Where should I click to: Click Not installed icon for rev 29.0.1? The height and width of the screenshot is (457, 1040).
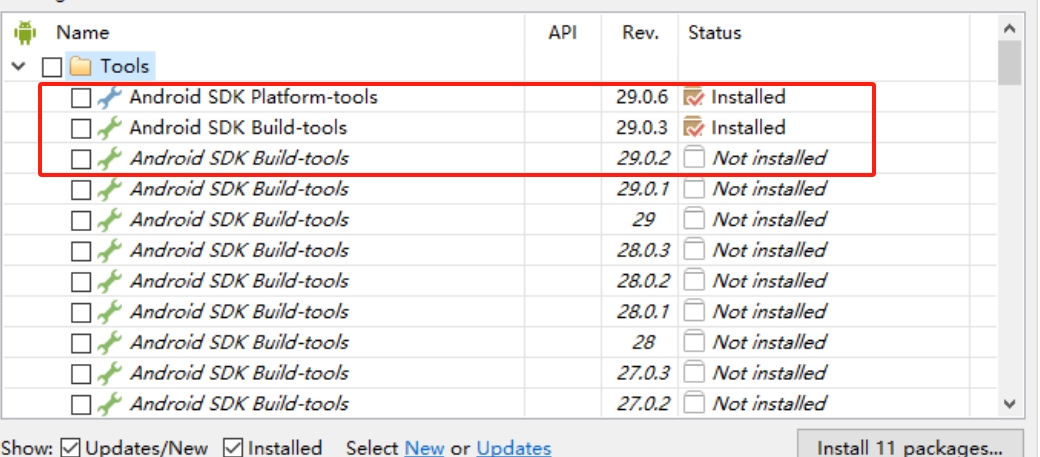pyautogui.click(x=694, y=189)
